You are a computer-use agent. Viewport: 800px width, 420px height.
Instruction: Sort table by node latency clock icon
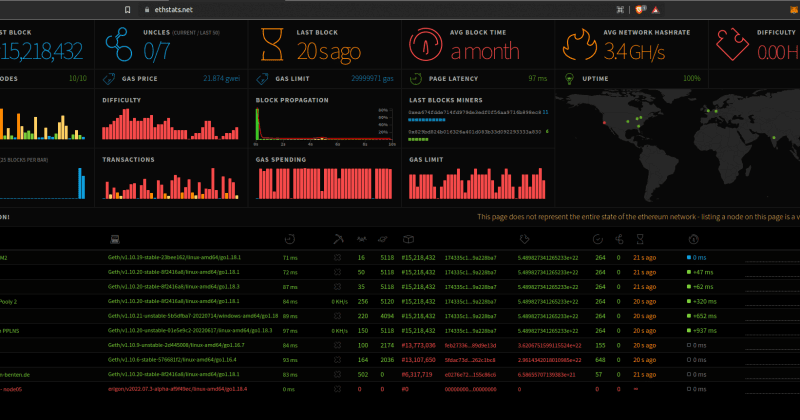coord(289,239)
